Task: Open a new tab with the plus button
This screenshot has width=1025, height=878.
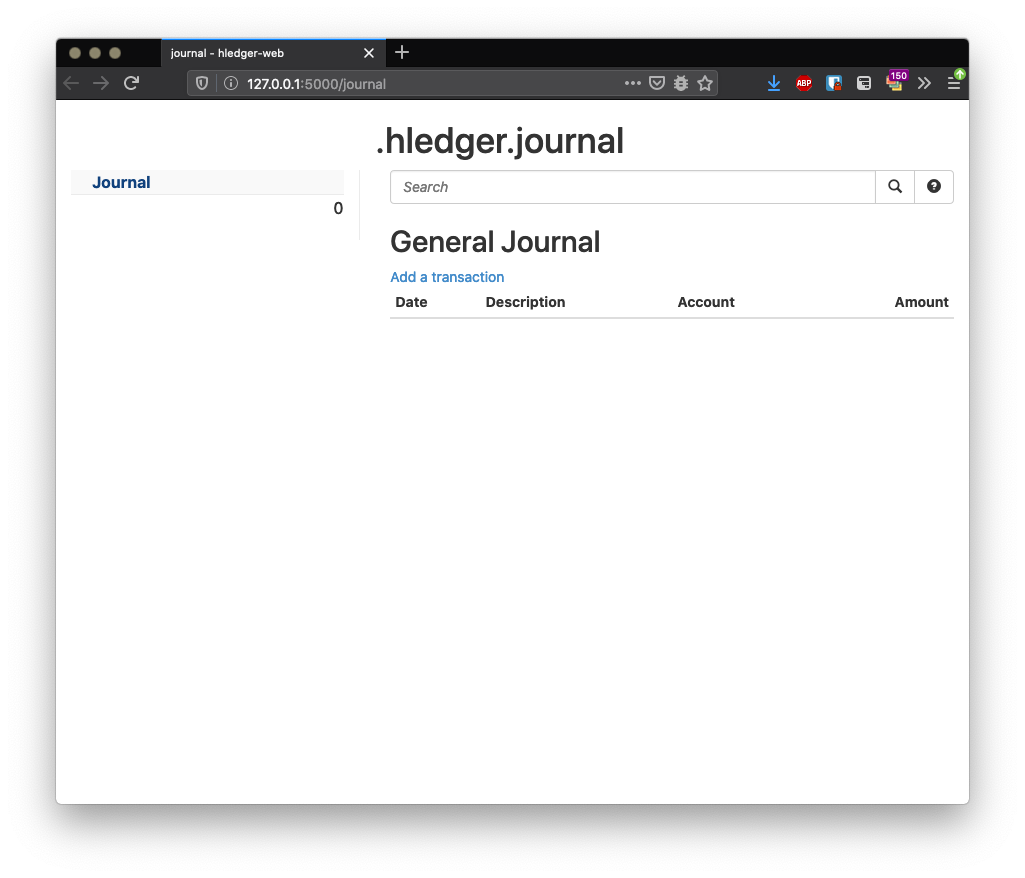Action: 402,52
